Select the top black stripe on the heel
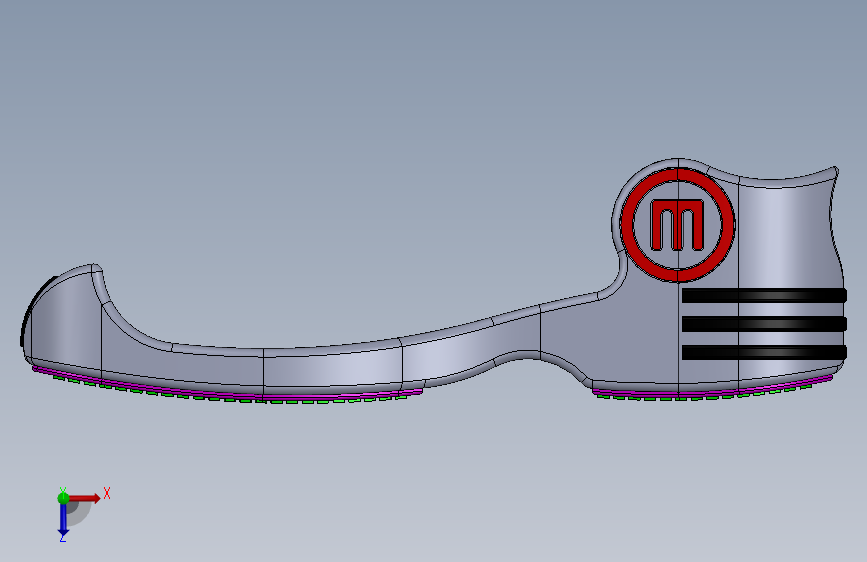 tap(764, 295)
